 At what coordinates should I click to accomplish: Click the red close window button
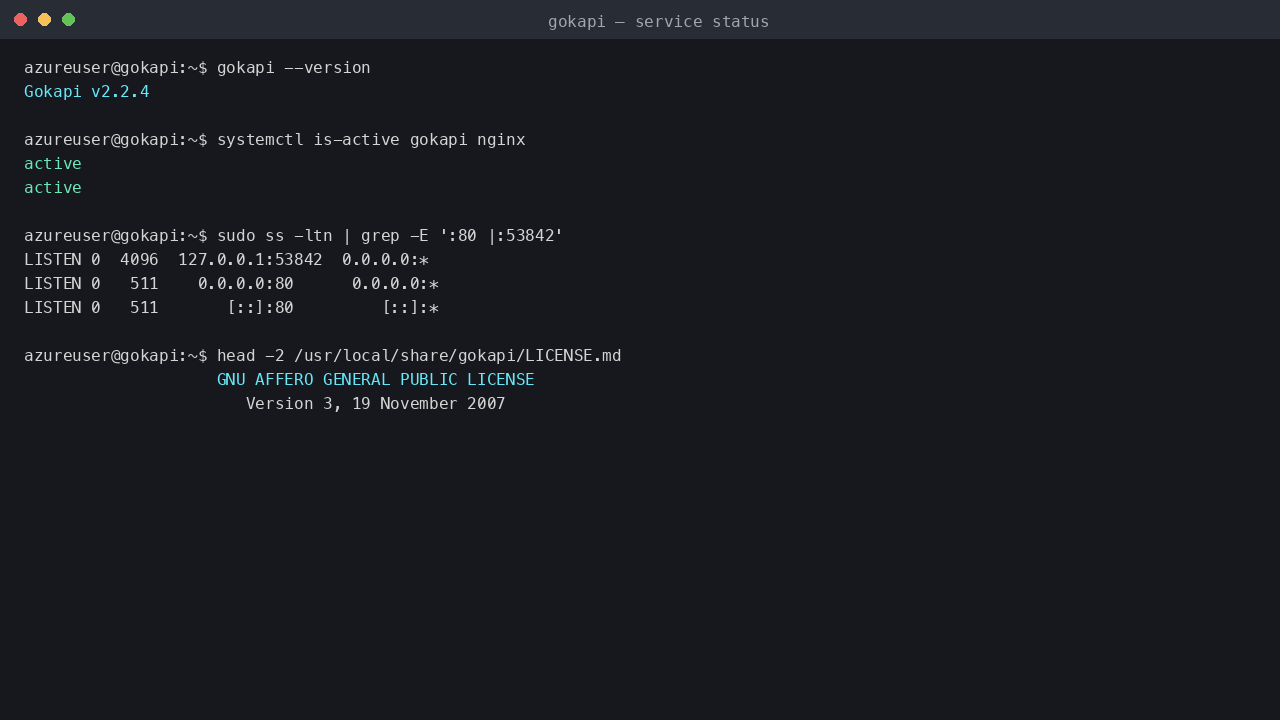coord(20,20)
